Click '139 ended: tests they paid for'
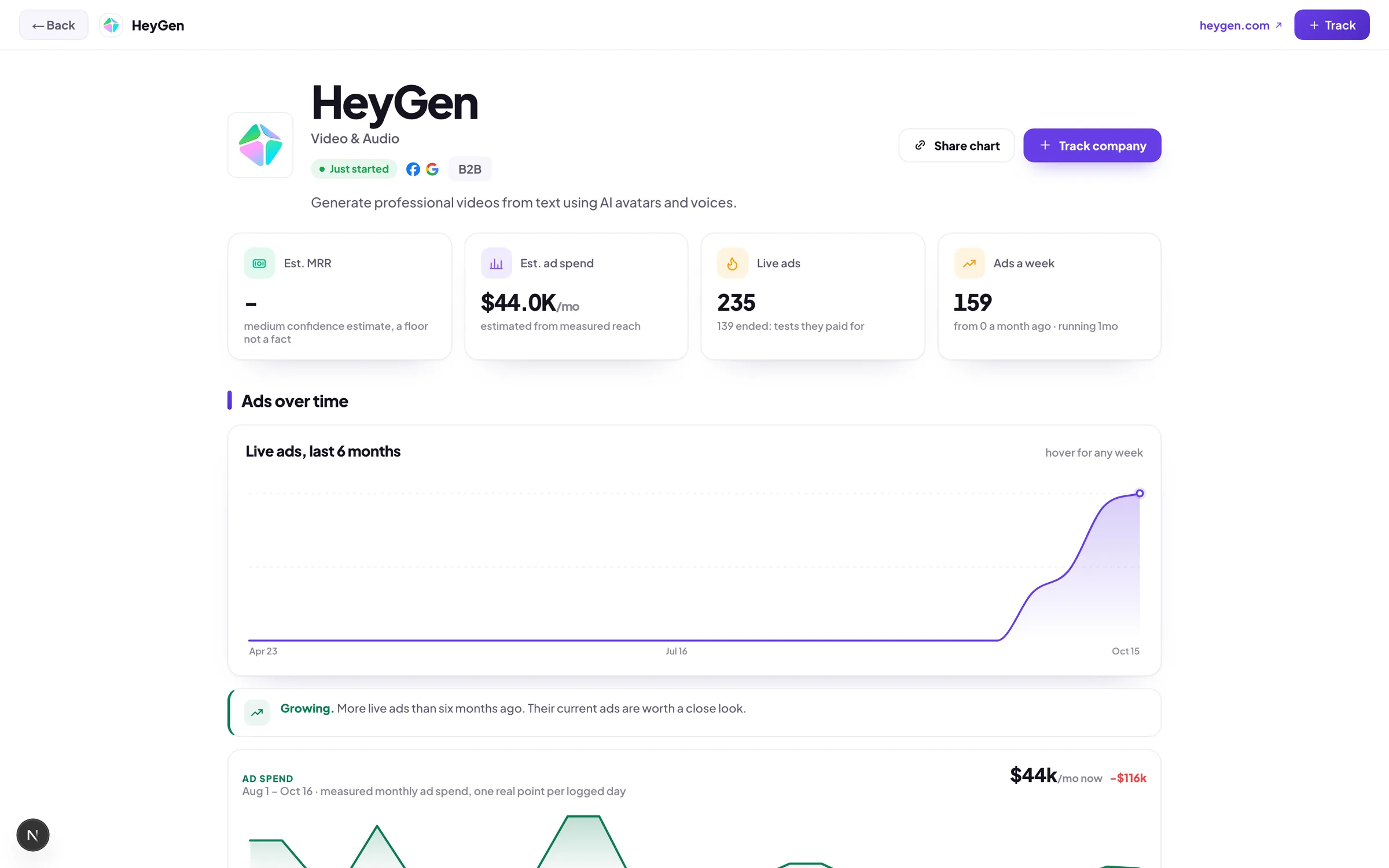This screenshot has height=868, width=1389. 791,326
